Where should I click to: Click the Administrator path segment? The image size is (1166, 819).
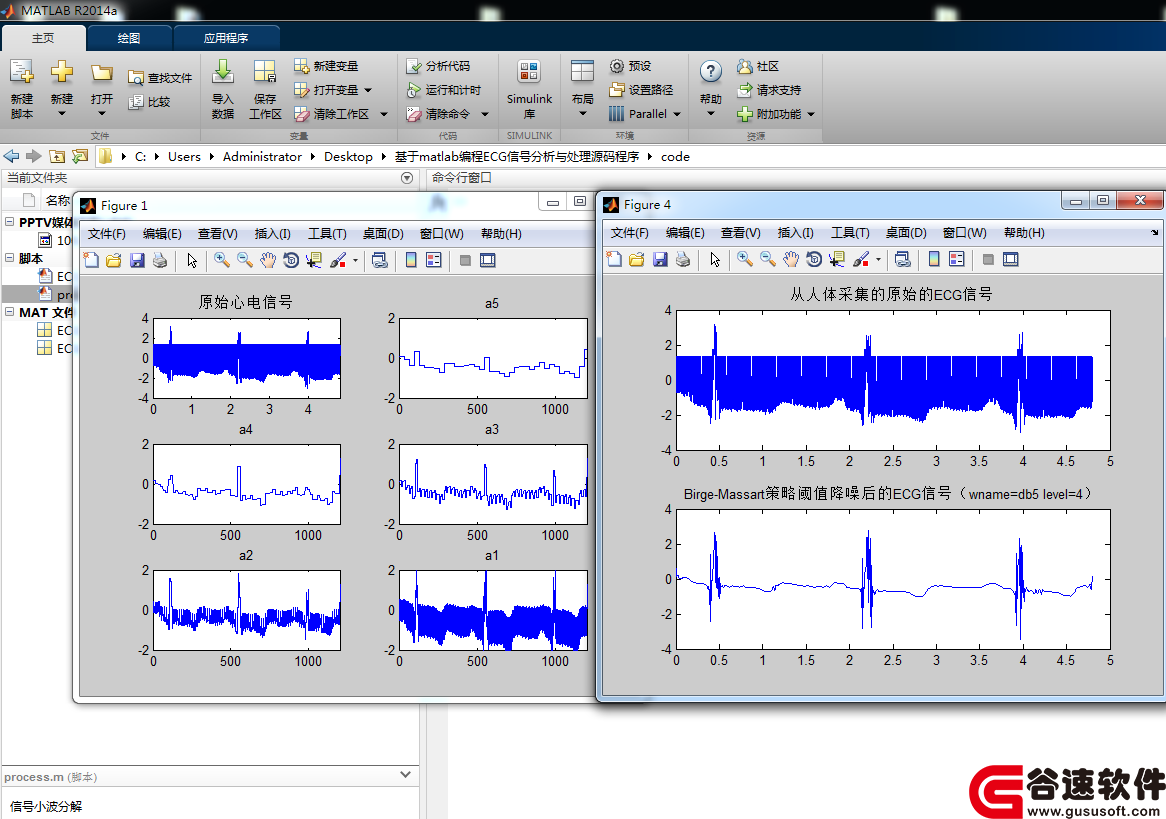click(x=262, y=156)
